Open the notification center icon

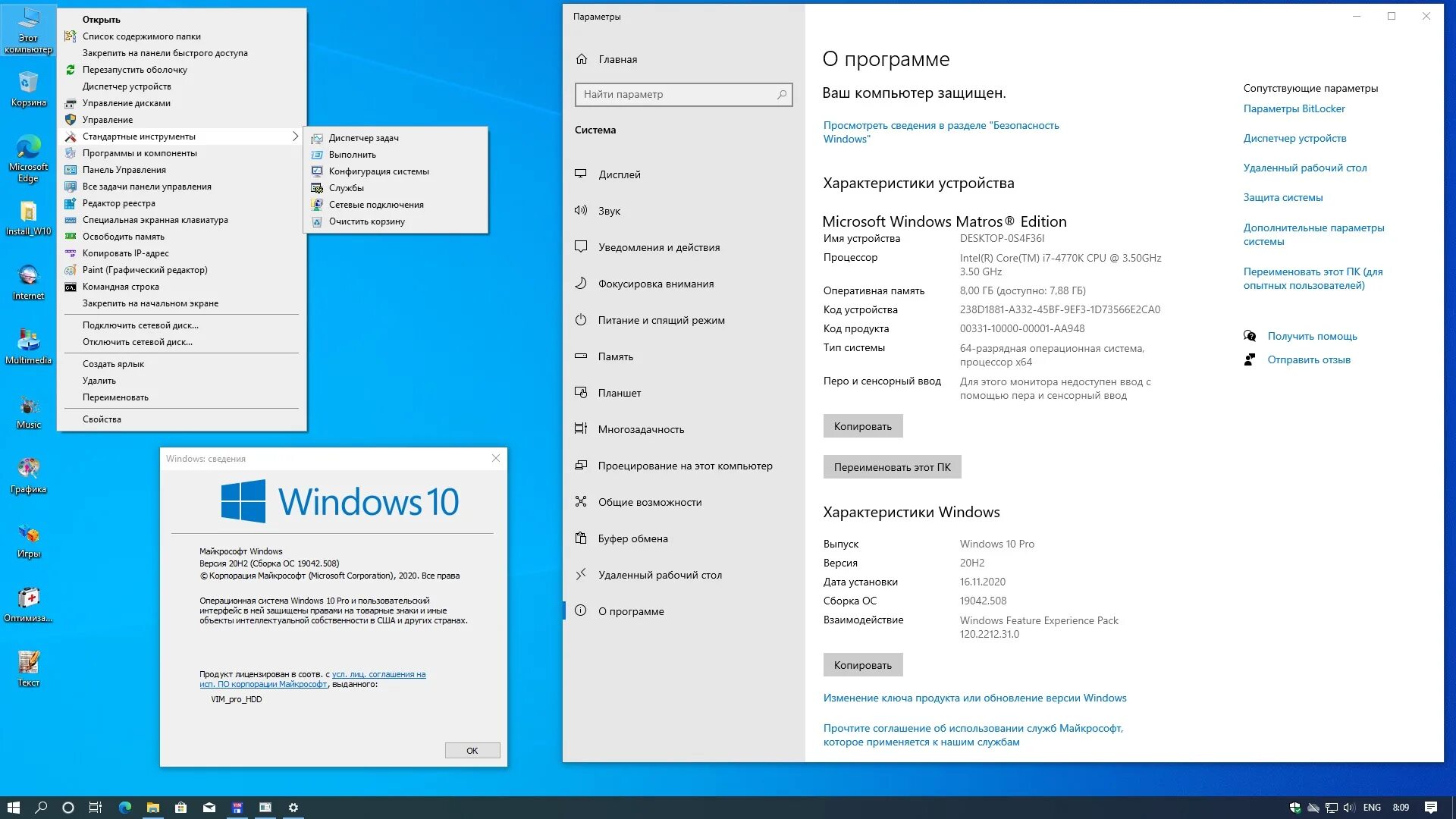(x=1431, y=808)
